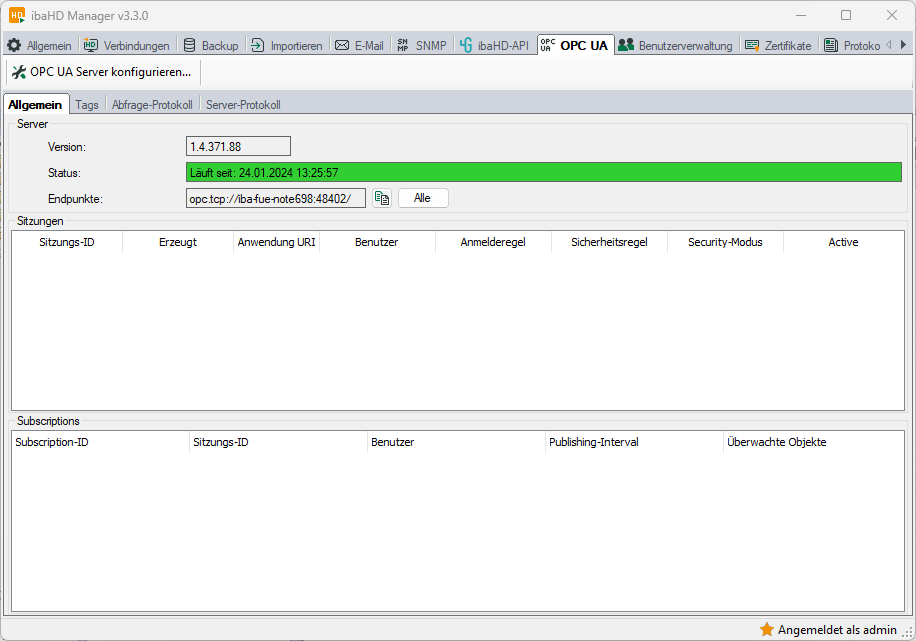Go to the Importieren tab

[x=286, y=46]
